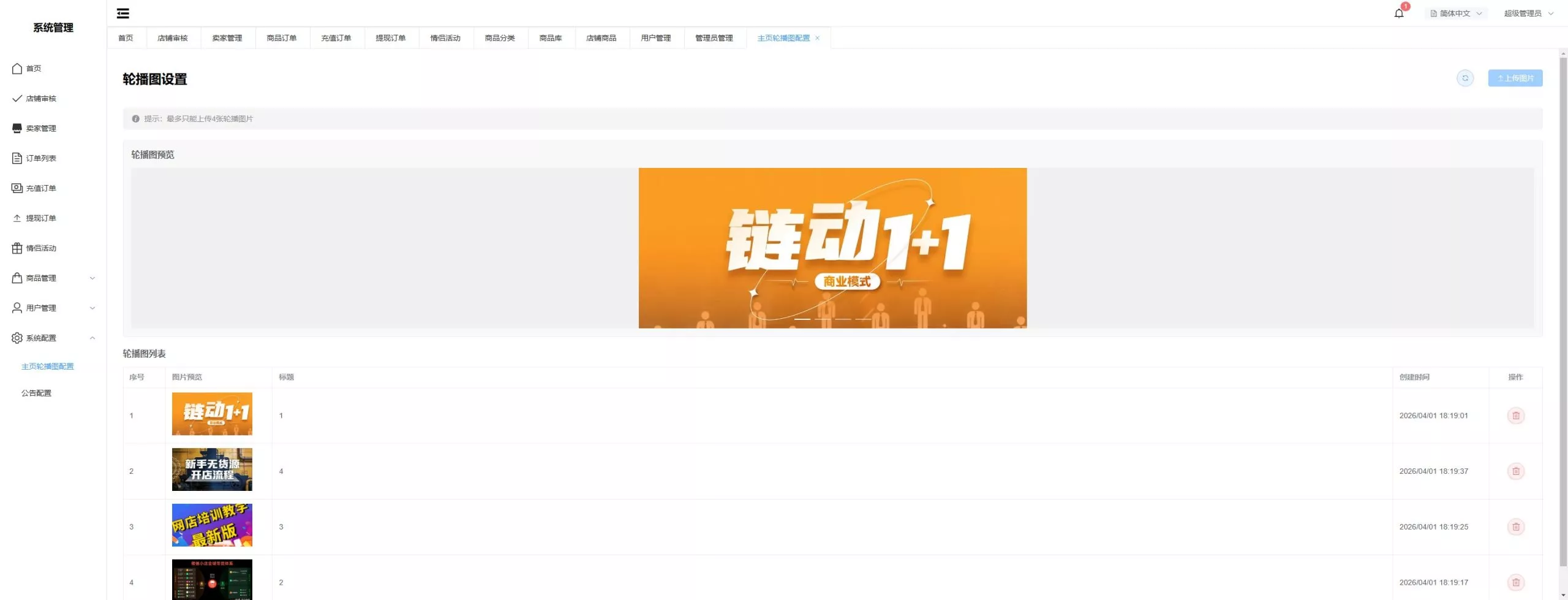Click the 链动1+1 thumbnail in the list
1568x600 pixels.
(x=212, y=414)
